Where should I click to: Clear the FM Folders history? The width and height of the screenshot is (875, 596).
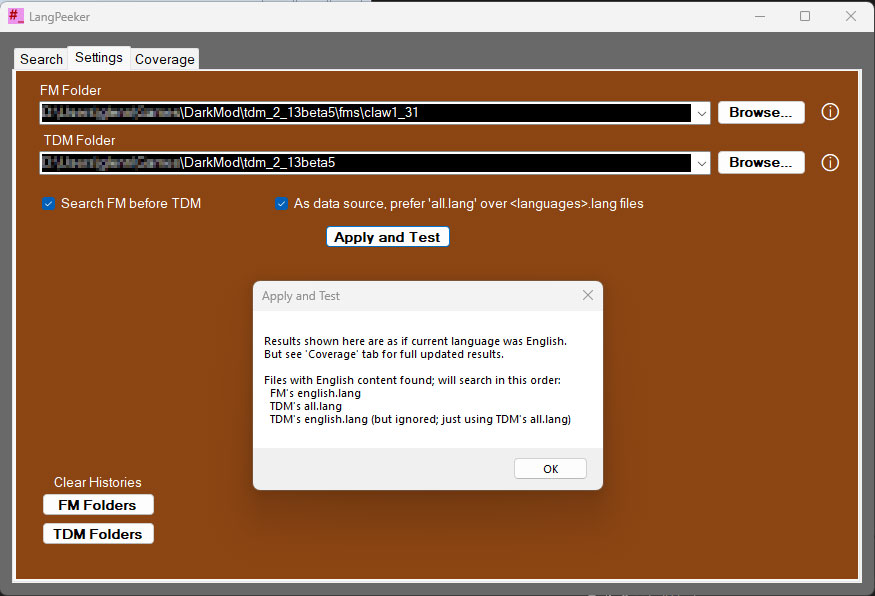(98, 505)
